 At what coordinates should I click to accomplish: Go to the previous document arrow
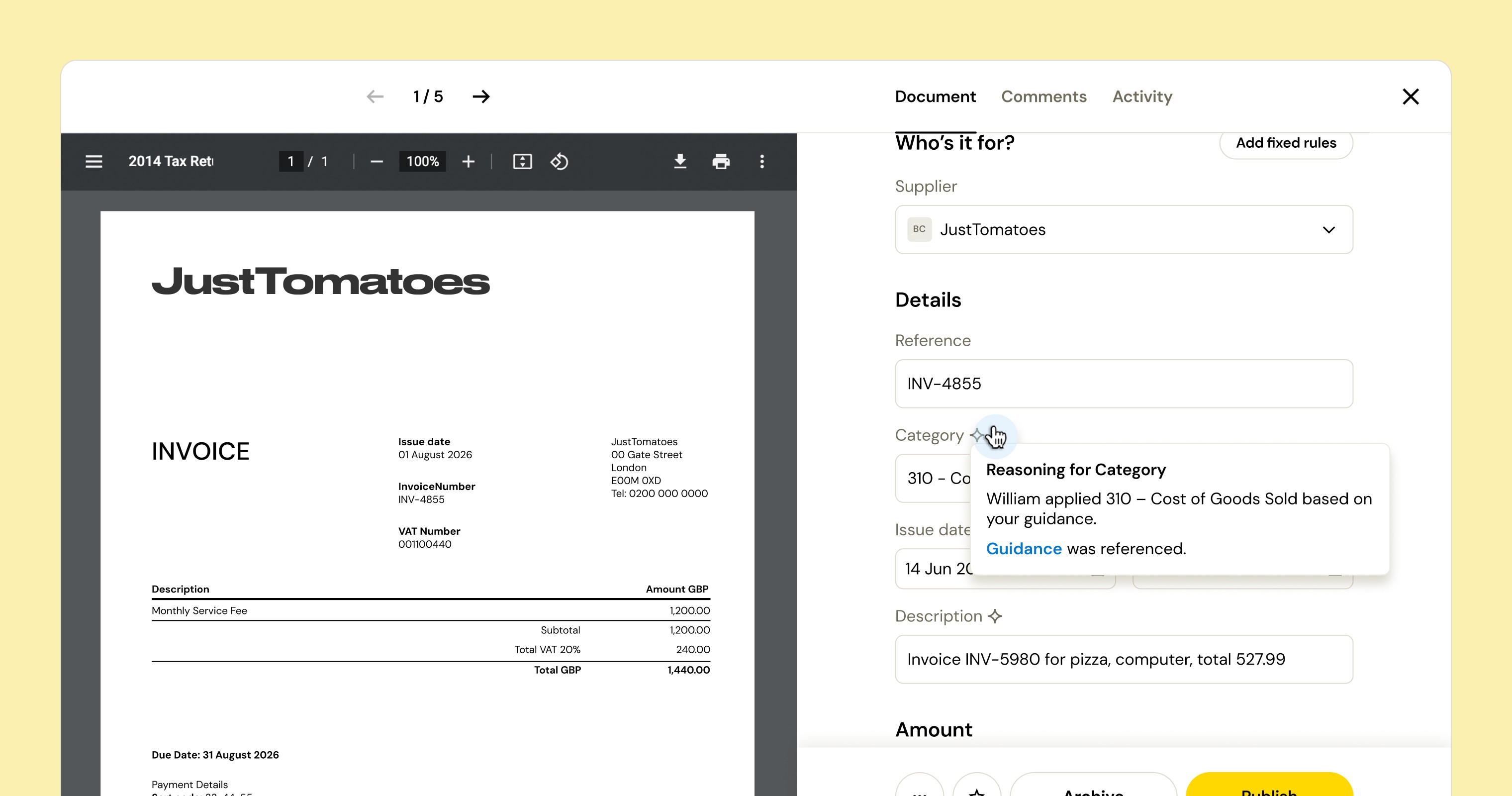click(375, 97)
